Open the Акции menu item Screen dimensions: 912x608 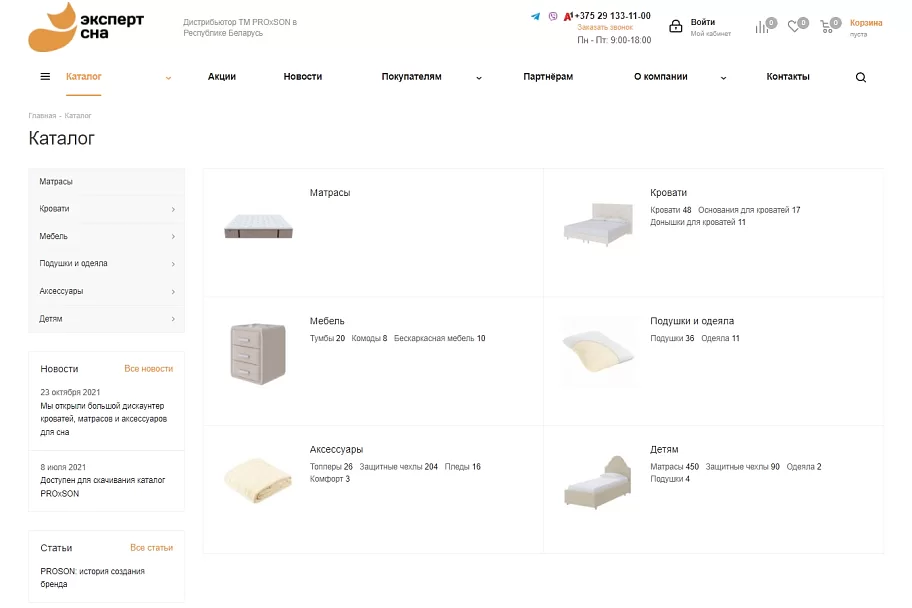tap(222, 76)
